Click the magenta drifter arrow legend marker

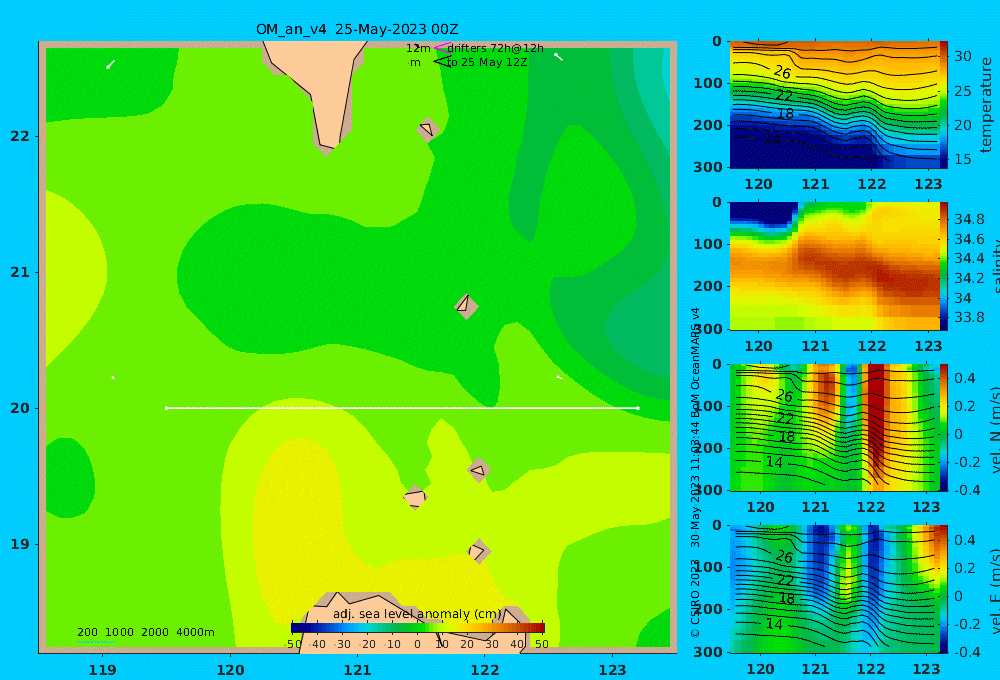[x=442, y=47]
